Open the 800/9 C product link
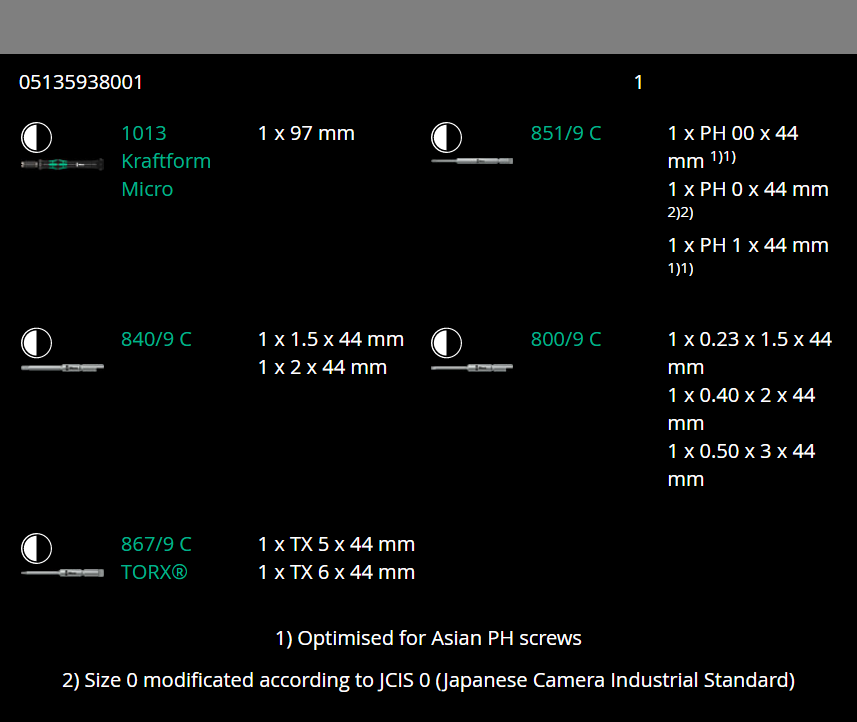The width and height of the screenshot is (857, 722). [566, 339]
